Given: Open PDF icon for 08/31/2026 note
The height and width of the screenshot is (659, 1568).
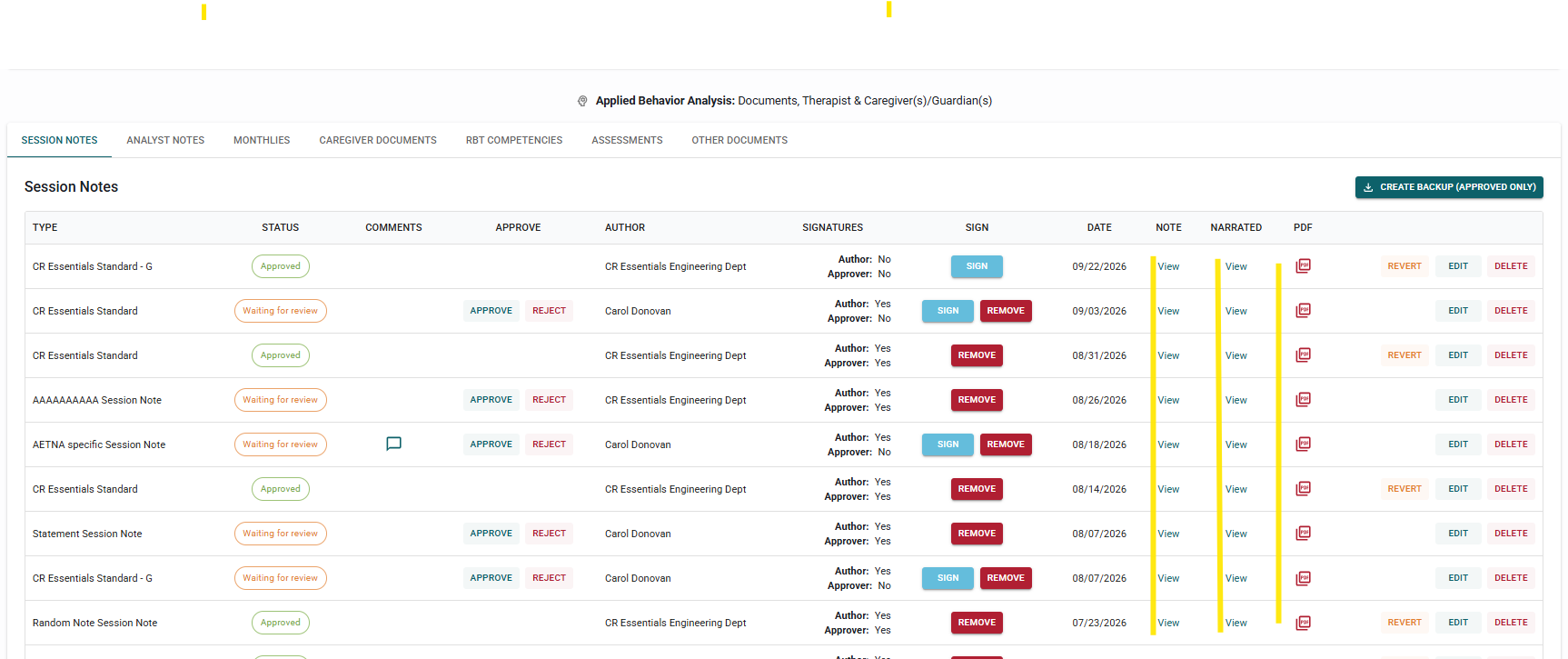Looking at the screenshot, I should pyautogui.click(x=1303, y=355).
